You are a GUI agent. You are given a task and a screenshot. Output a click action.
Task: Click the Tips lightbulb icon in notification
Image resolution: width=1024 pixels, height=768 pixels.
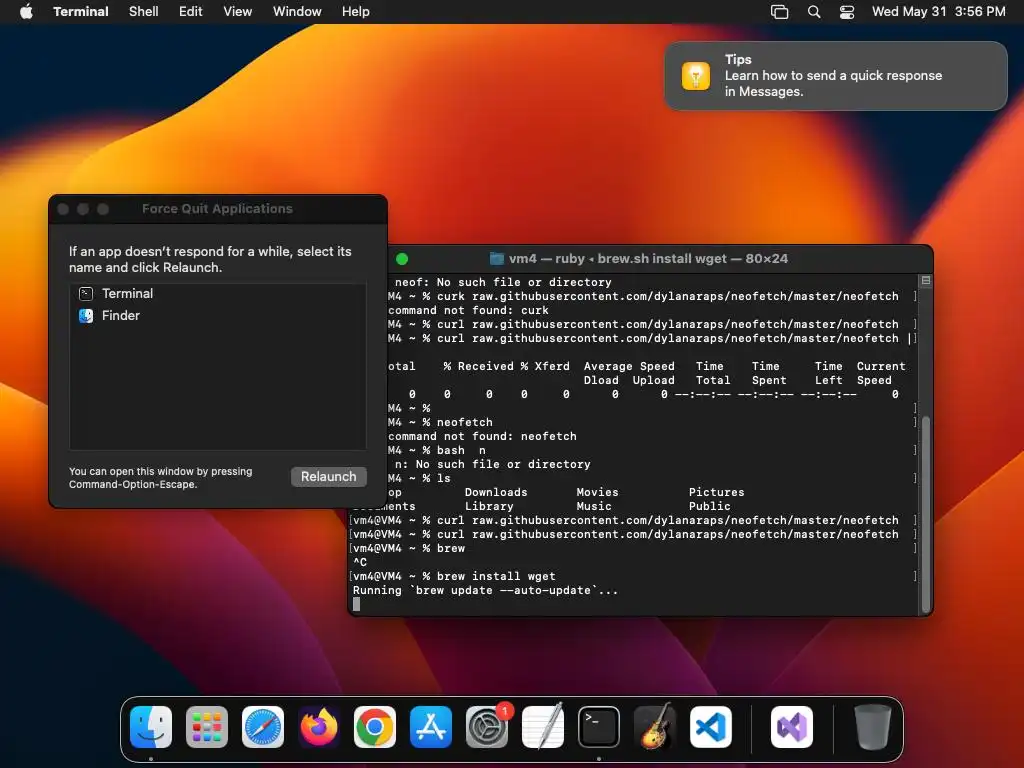pos(696,76)
